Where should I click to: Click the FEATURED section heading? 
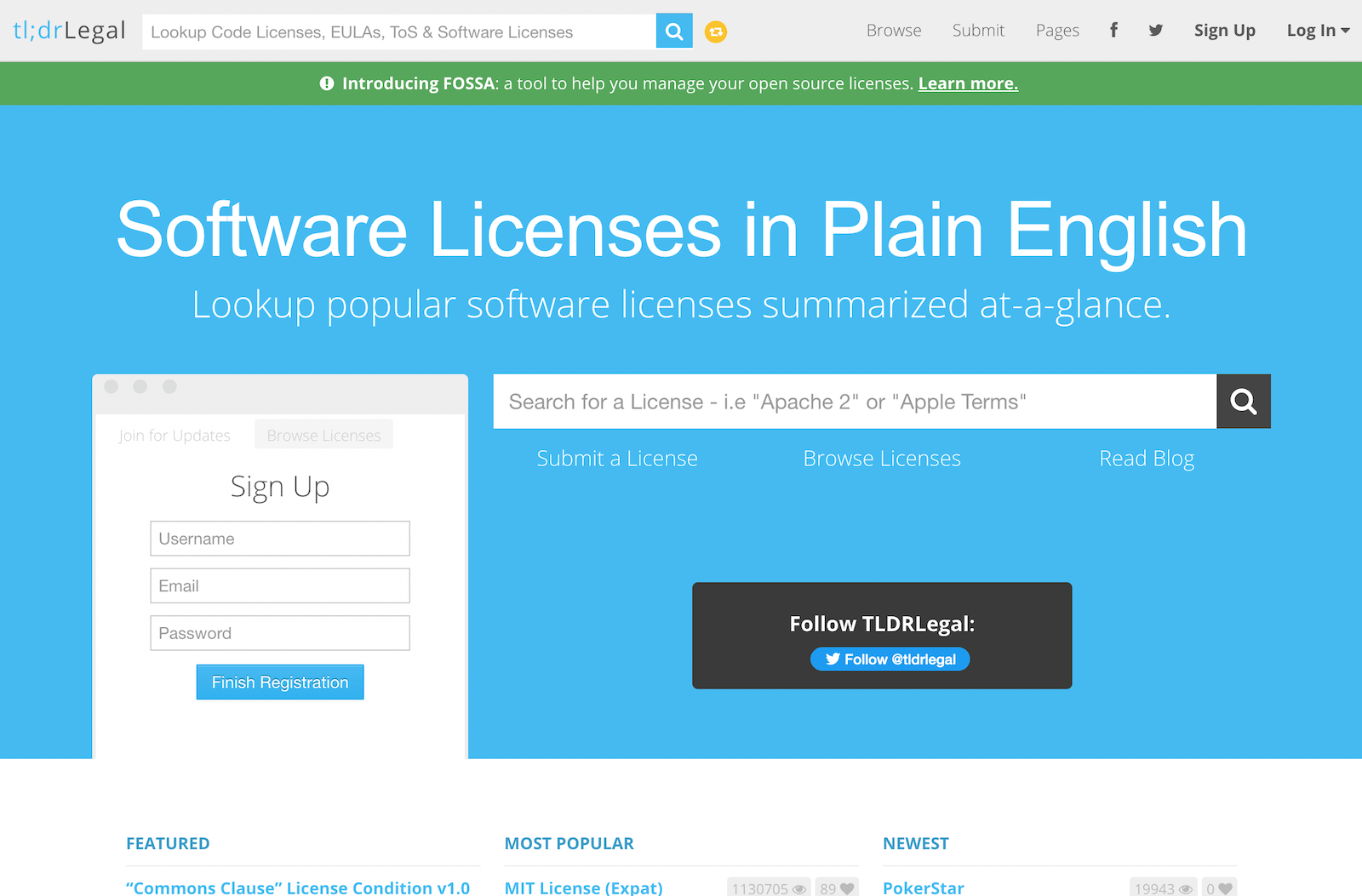click(x=168, y=843)
